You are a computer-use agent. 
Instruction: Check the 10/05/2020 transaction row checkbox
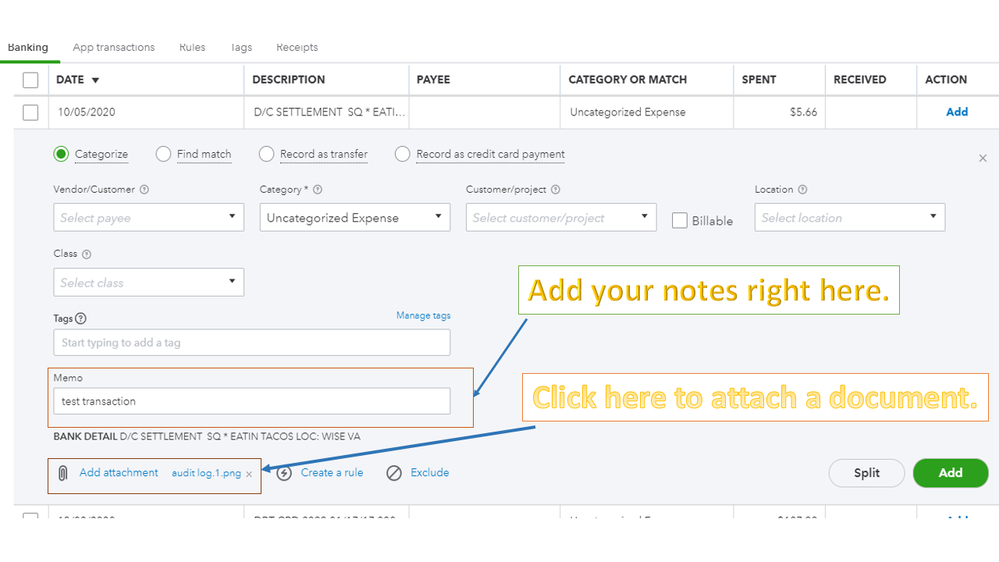(31, 112)
